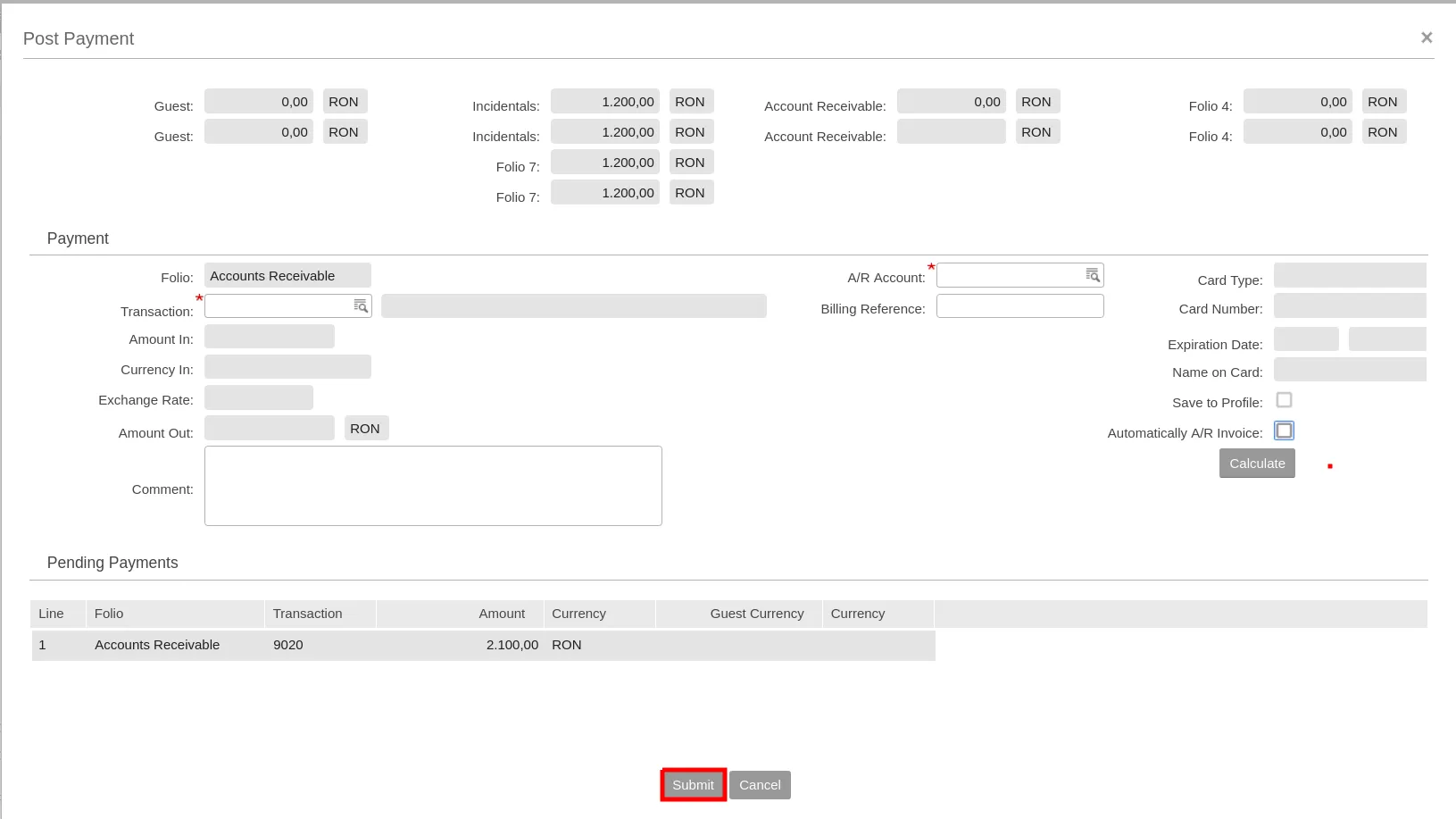Select the Folio field showing Accounts Receivable
1456x819 pixels.
tap(287, 275)
